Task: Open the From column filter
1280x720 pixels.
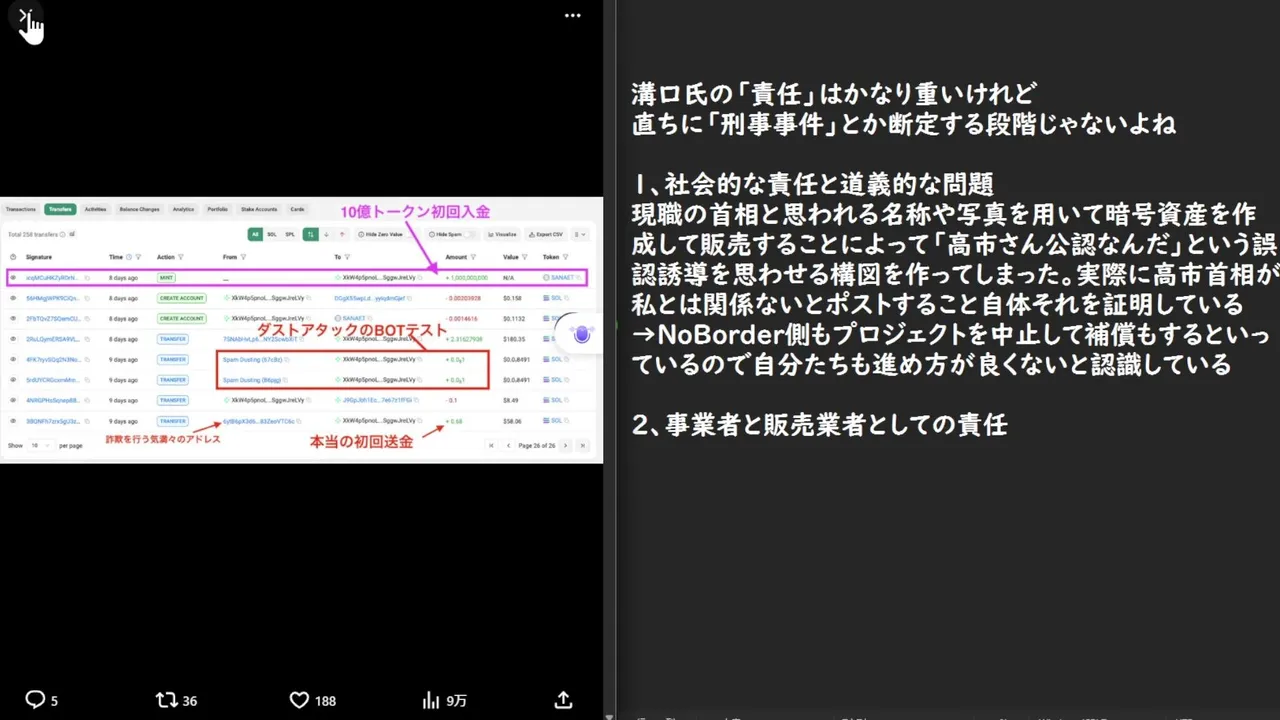Action: pos(243,257)
